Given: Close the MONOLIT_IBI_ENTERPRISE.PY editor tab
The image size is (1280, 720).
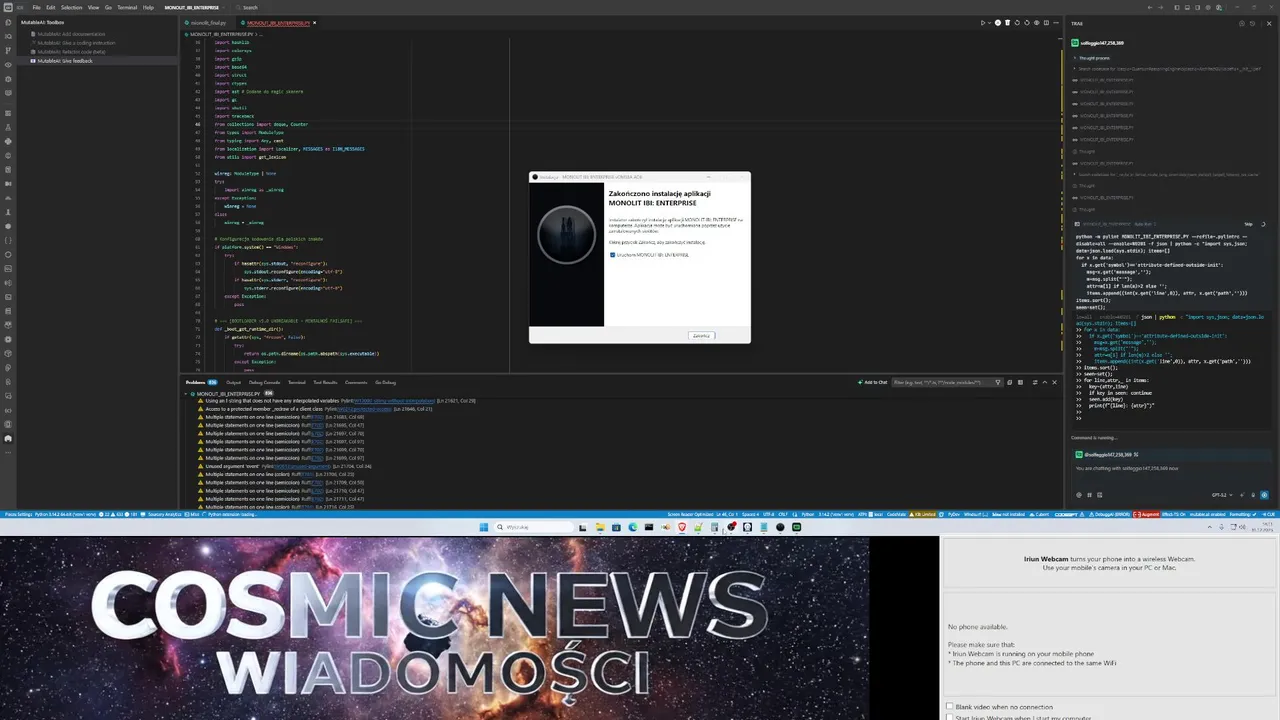Looking at the screenshot, I should (x=314, y=22).
